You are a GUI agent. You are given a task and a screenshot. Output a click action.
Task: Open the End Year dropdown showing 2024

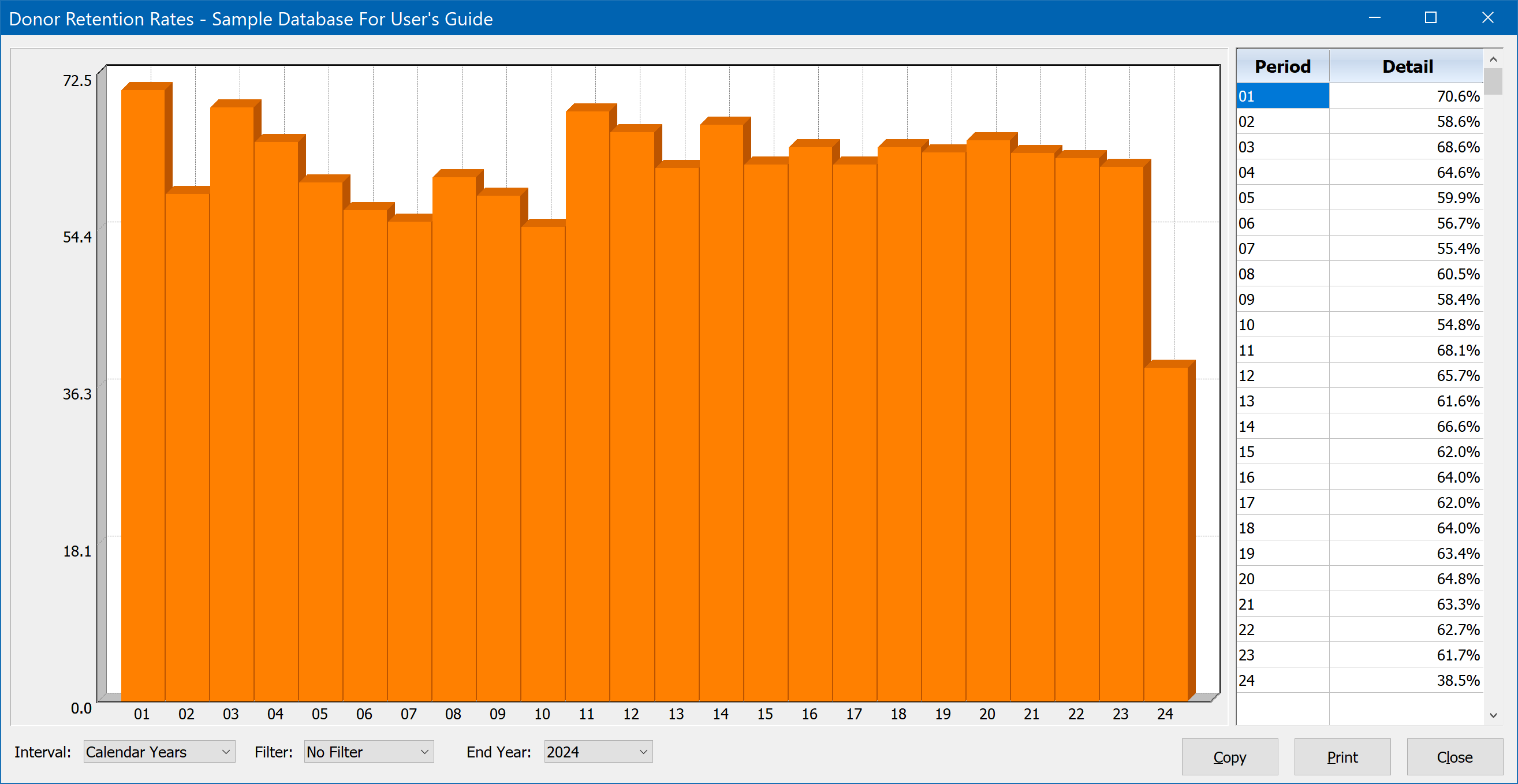598,752
